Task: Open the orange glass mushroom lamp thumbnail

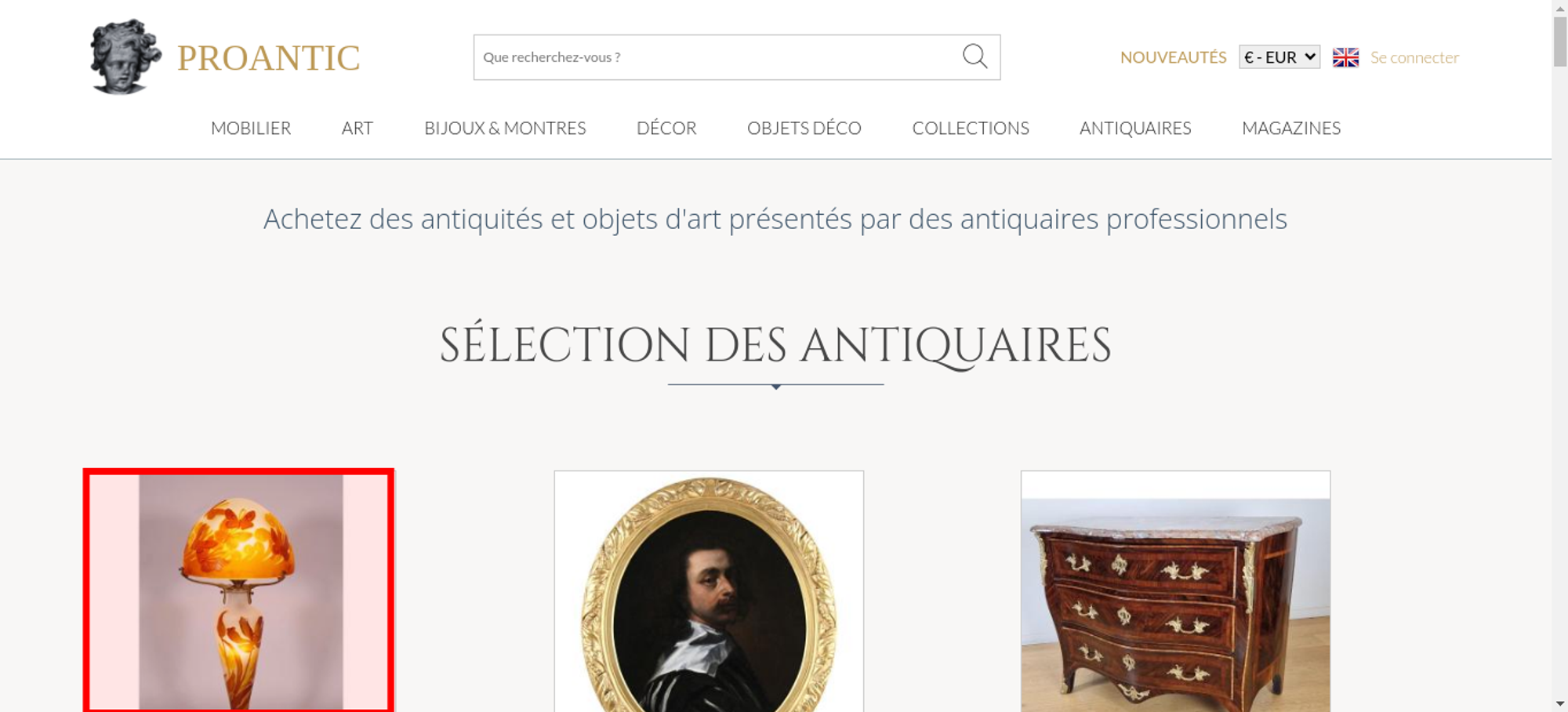Action: click(x=238, y=591)
